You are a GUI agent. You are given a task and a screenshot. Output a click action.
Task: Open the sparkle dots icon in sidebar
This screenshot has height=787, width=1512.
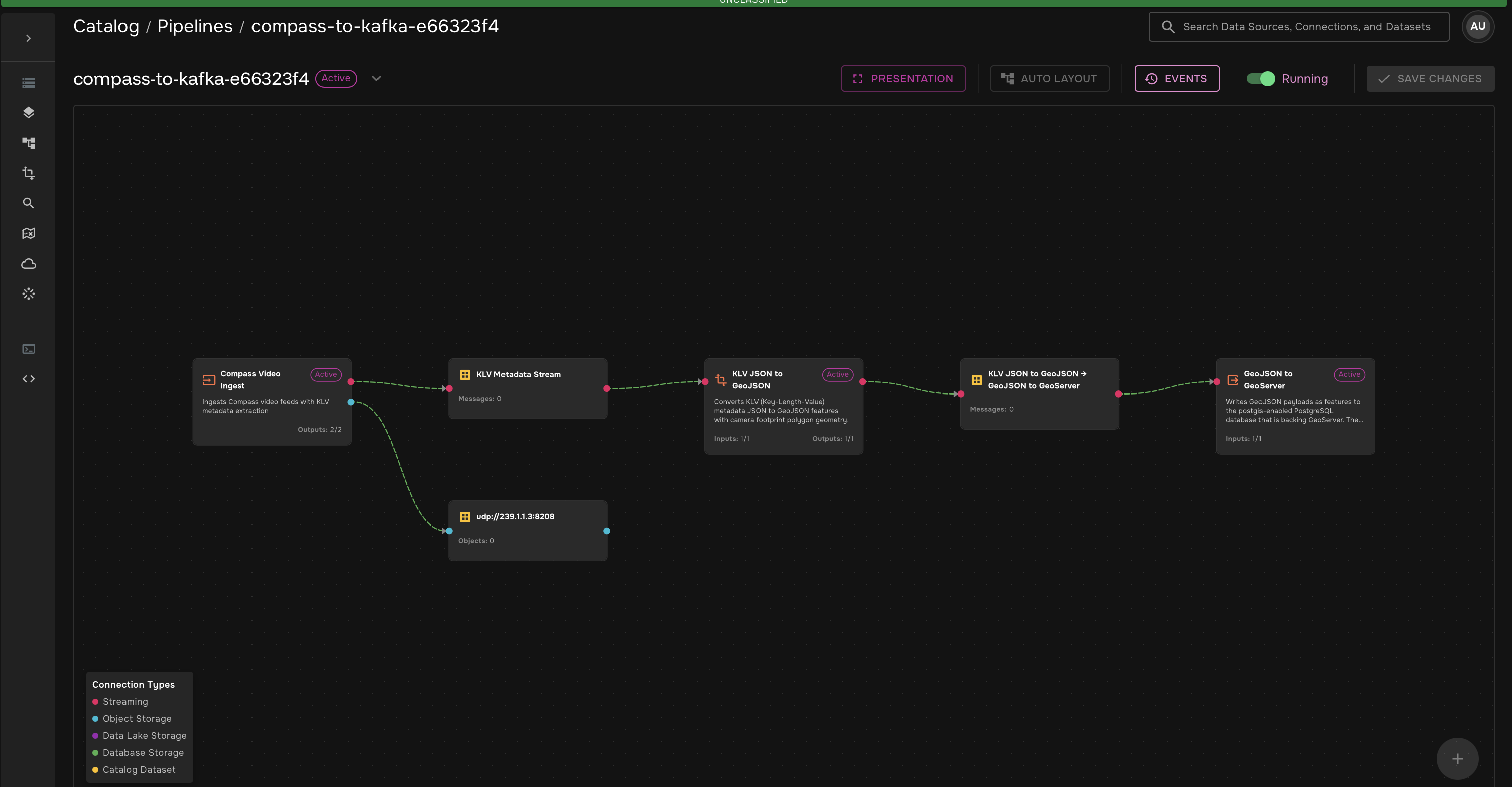pos(28,294)
